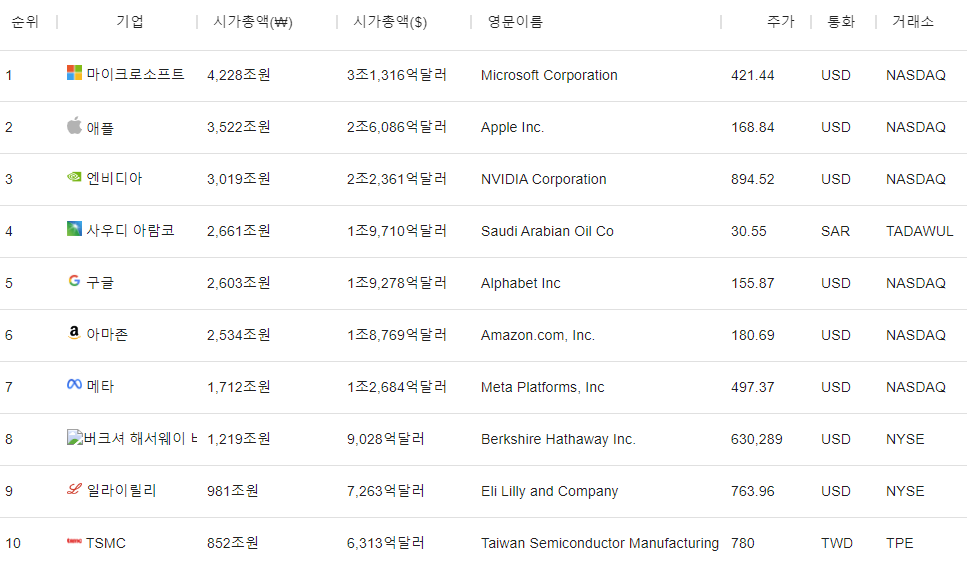Image resolution: width=967 pixels, height=561 pixels.
Task: Click the Eli Lilly logo icon
Action: pos(74,489)
